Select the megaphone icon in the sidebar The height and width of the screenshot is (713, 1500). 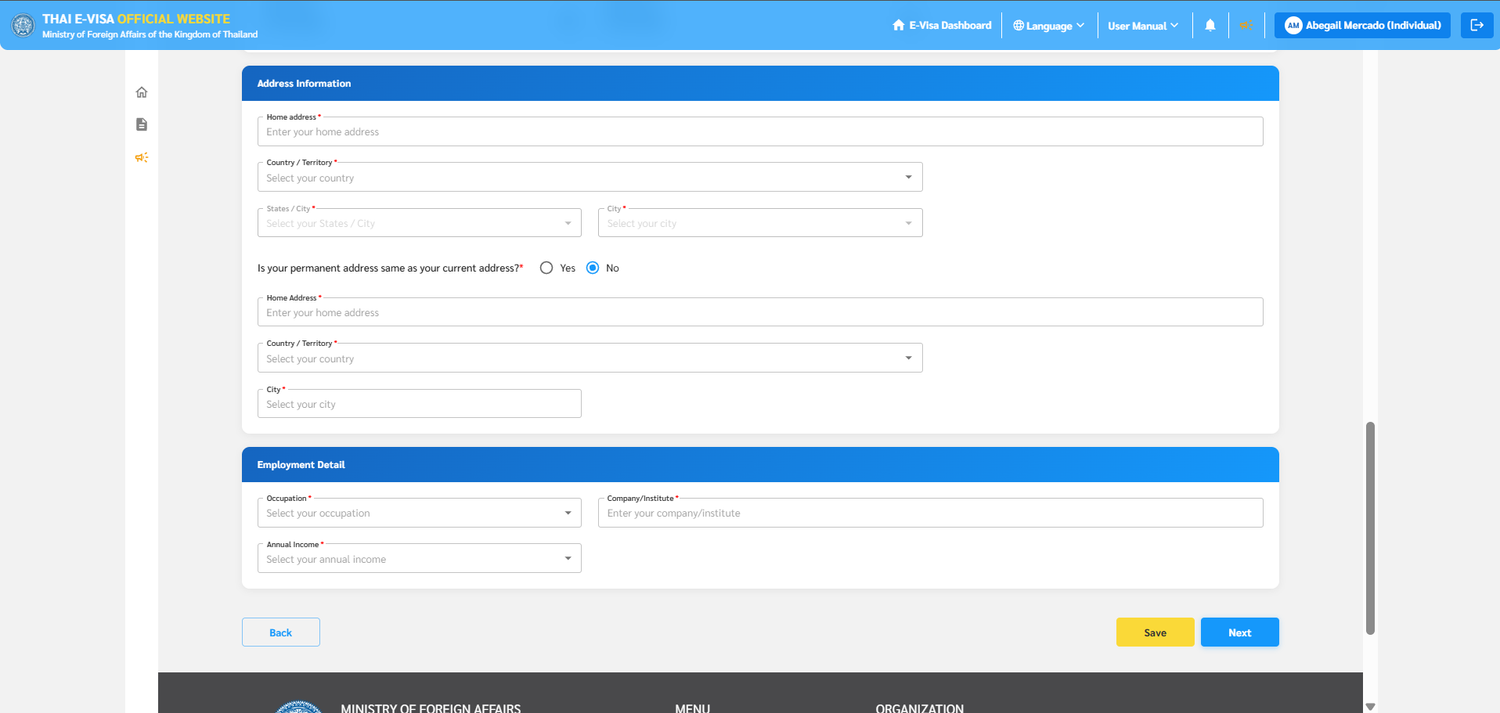point(142,157)
